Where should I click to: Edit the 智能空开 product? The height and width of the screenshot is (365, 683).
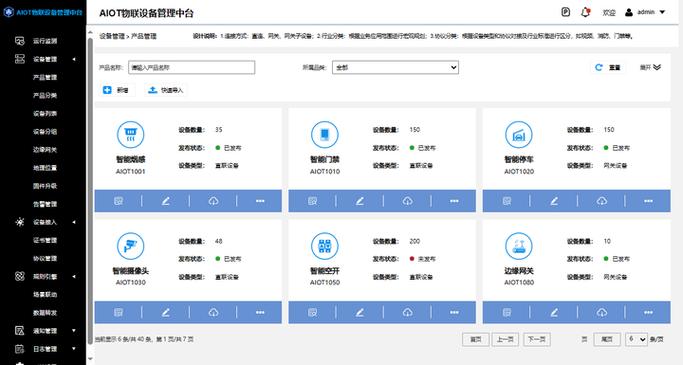point(360,312)
